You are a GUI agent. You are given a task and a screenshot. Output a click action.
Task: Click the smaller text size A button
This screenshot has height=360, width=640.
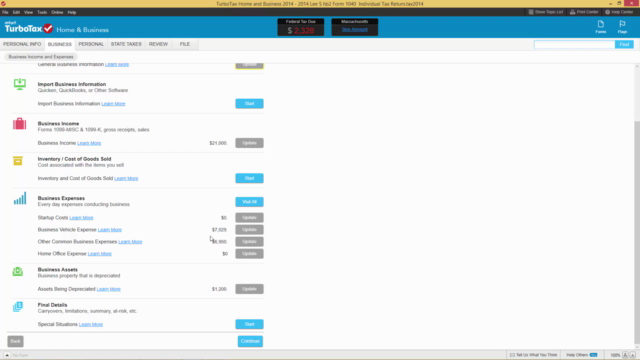pyautogui.click(x=632, y=355)
